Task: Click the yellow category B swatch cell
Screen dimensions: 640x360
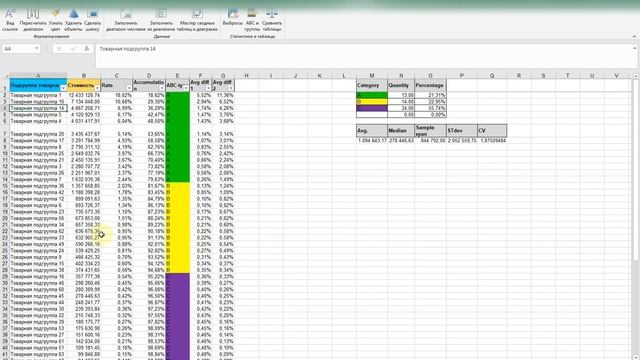Action: (x=372, y=102)
